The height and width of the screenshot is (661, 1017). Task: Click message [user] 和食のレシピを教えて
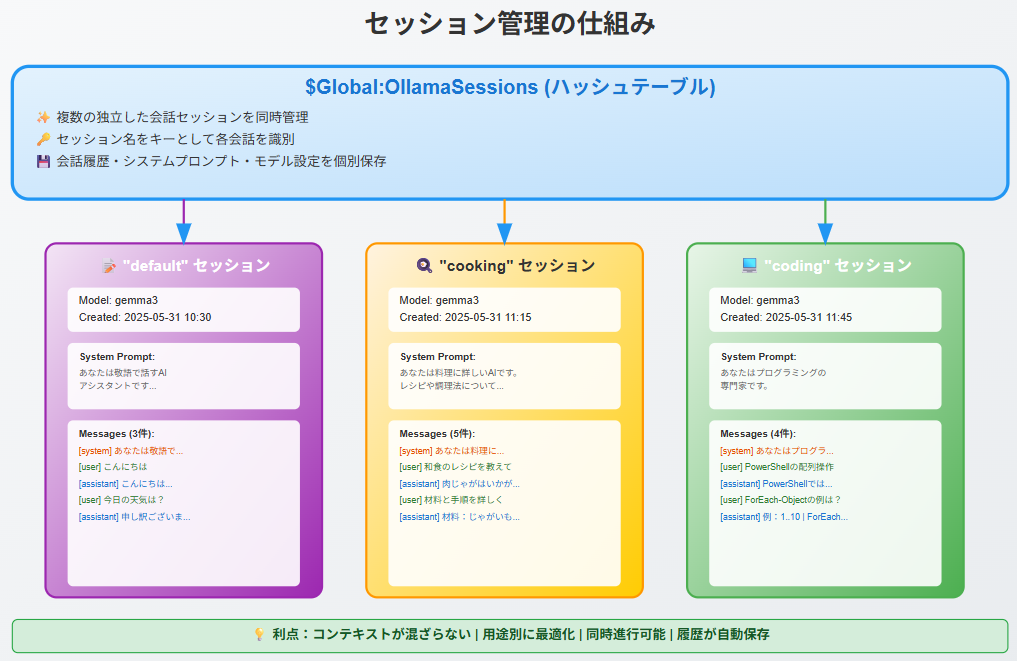(x=455, y=467)
